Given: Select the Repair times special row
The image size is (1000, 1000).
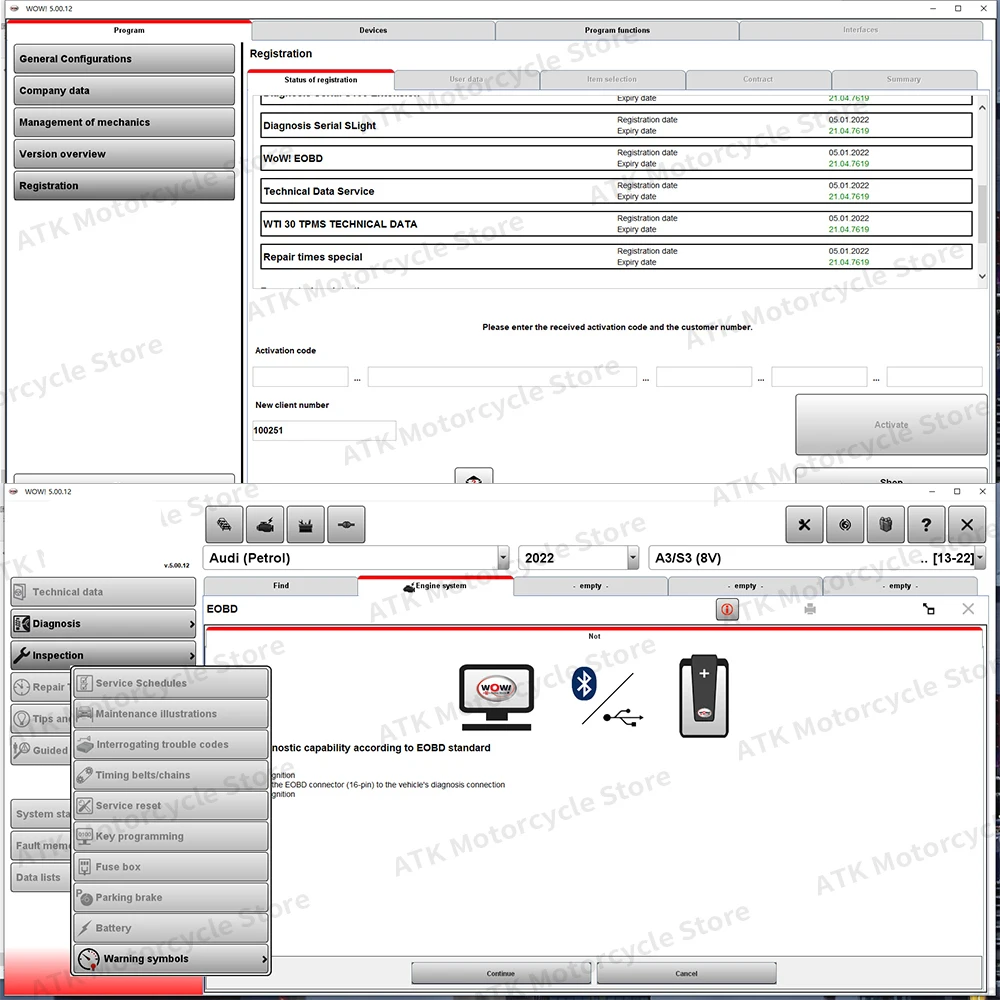Looking at the screenshot, I should coord(616,257).
